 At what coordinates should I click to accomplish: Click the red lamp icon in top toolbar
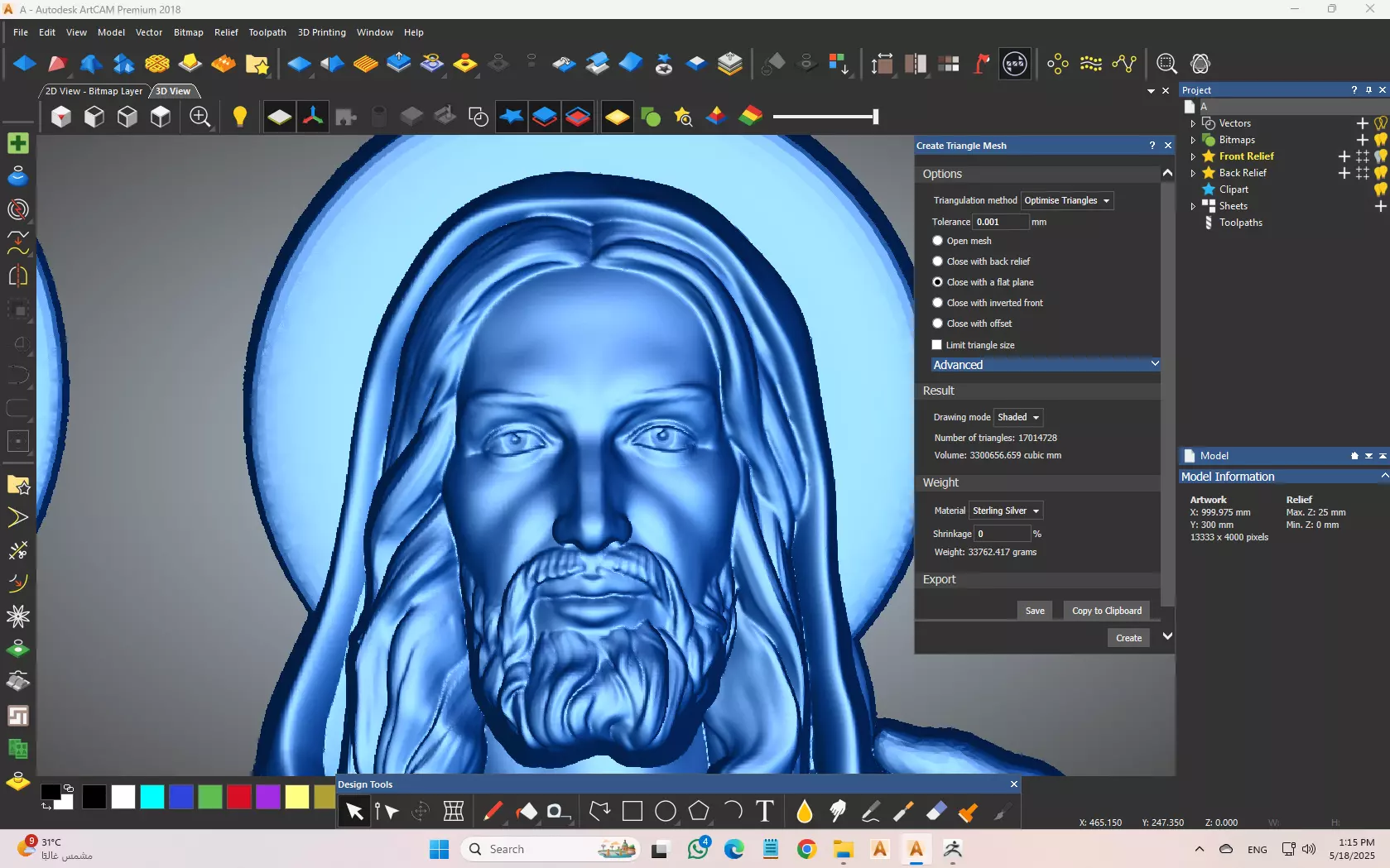[982, 64]
